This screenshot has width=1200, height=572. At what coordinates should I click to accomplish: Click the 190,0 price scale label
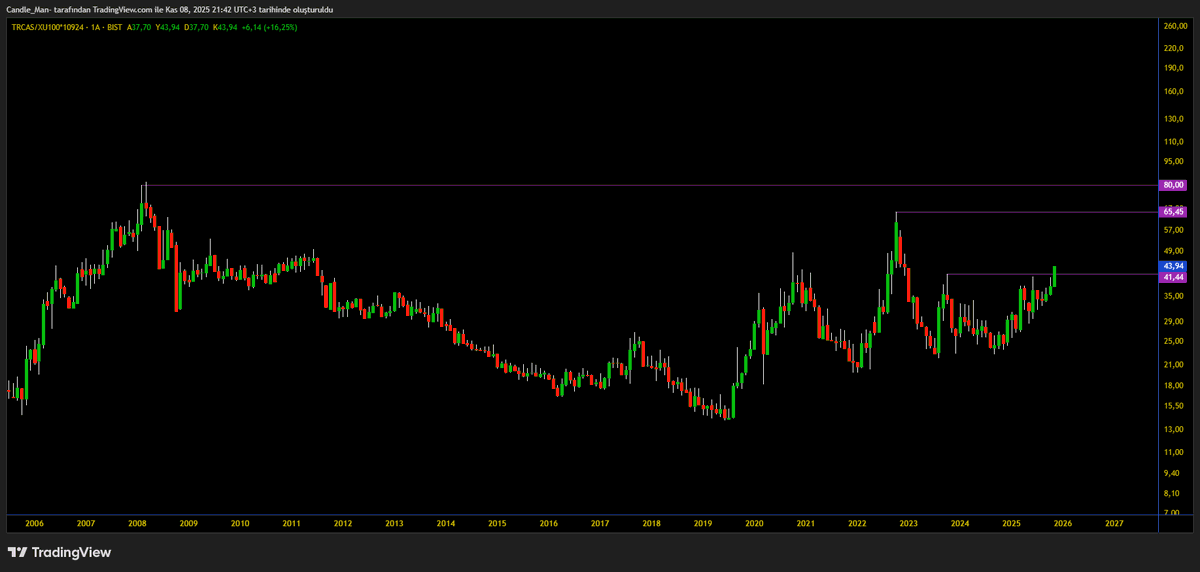tap(1174, 68)
